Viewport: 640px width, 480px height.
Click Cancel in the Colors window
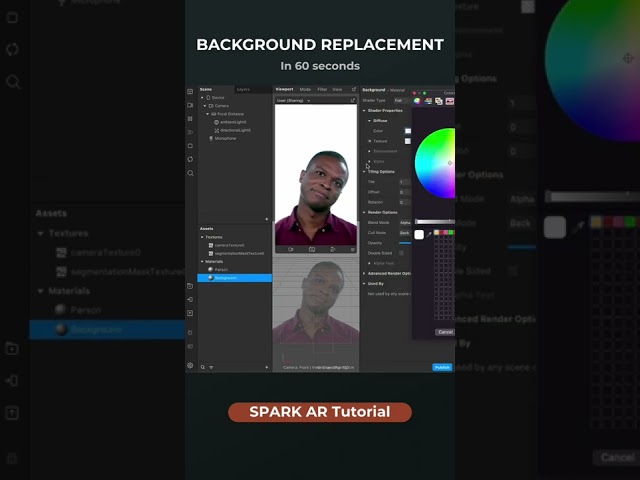tap(445, 332)
